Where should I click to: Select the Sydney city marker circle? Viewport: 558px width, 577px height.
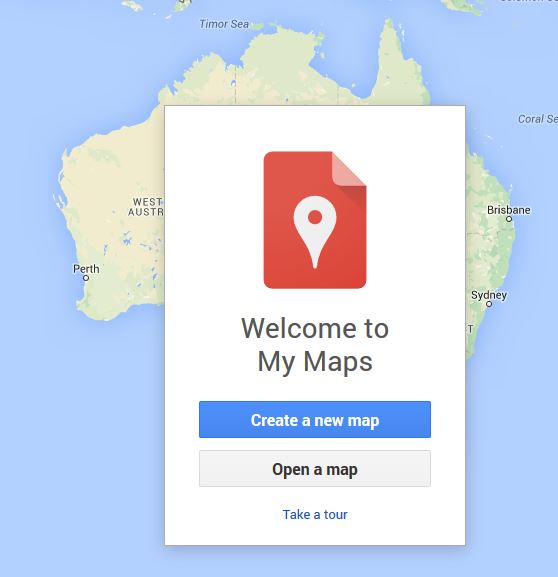tap(489, 304)
